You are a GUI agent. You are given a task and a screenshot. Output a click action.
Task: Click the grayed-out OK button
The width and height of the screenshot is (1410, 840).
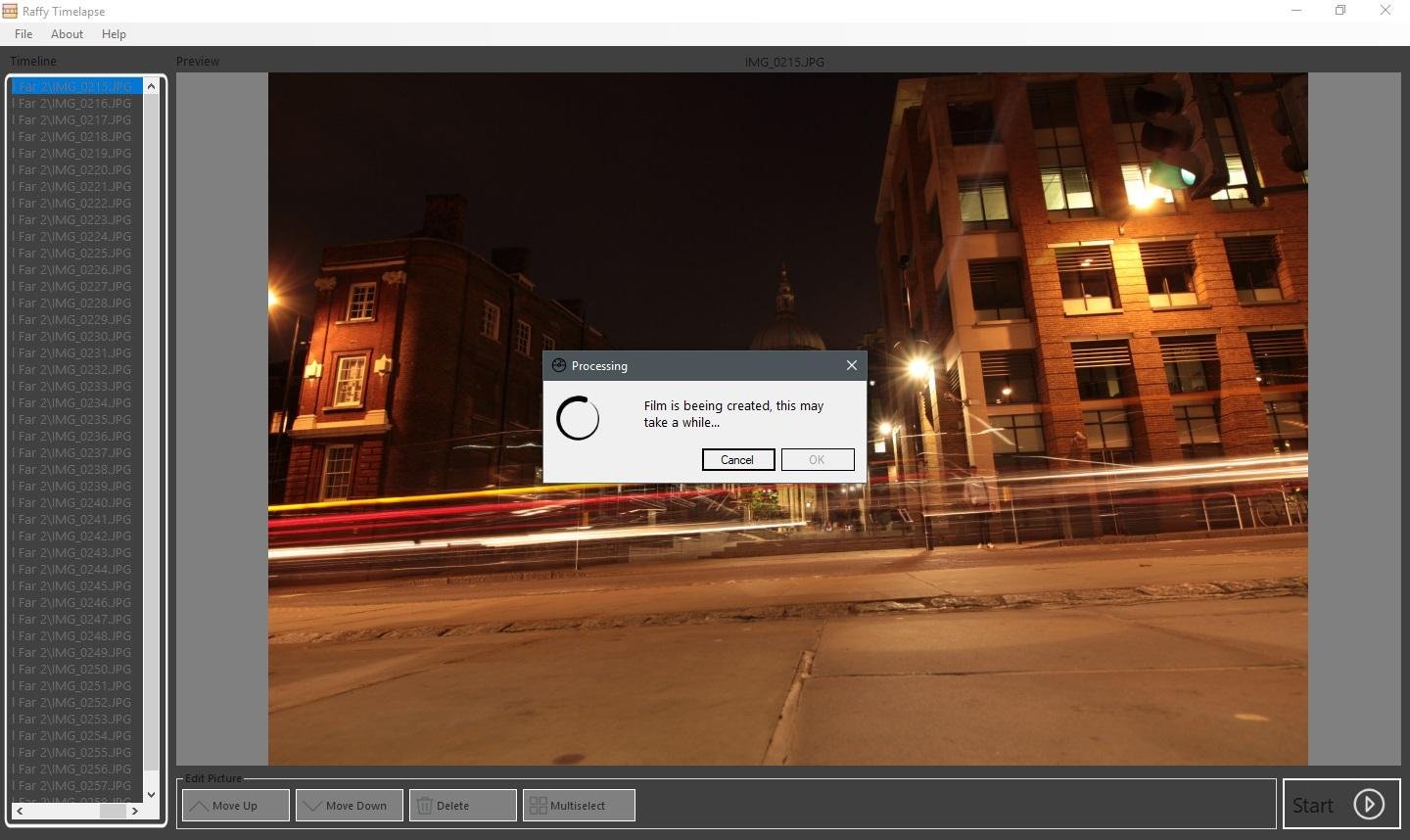(x=818, y=459)
